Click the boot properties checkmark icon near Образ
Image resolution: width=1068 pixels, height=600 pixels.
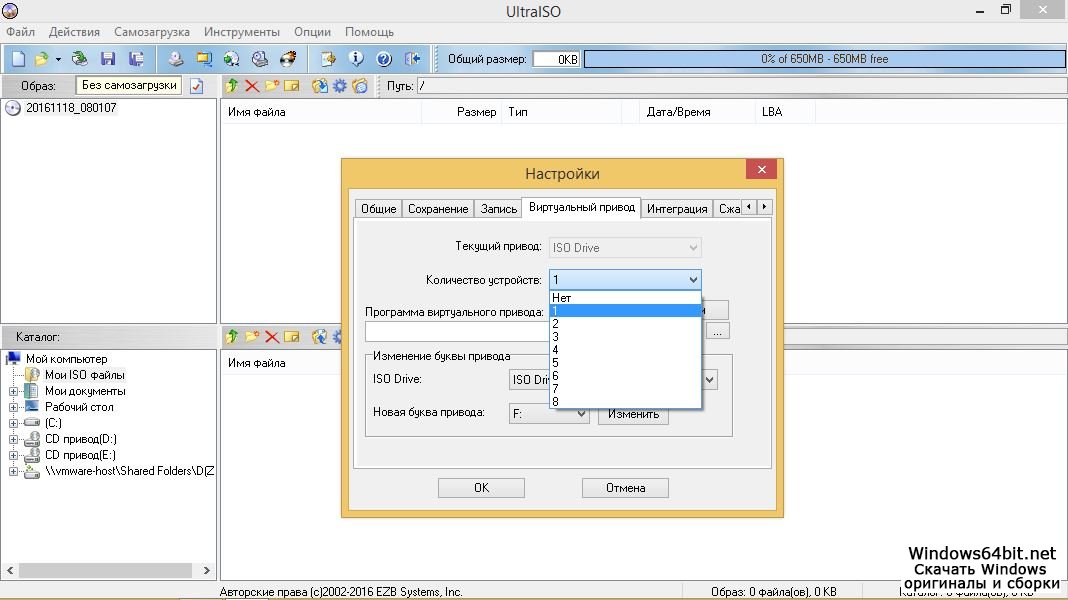pyautogui.click(x=197, y=86)
